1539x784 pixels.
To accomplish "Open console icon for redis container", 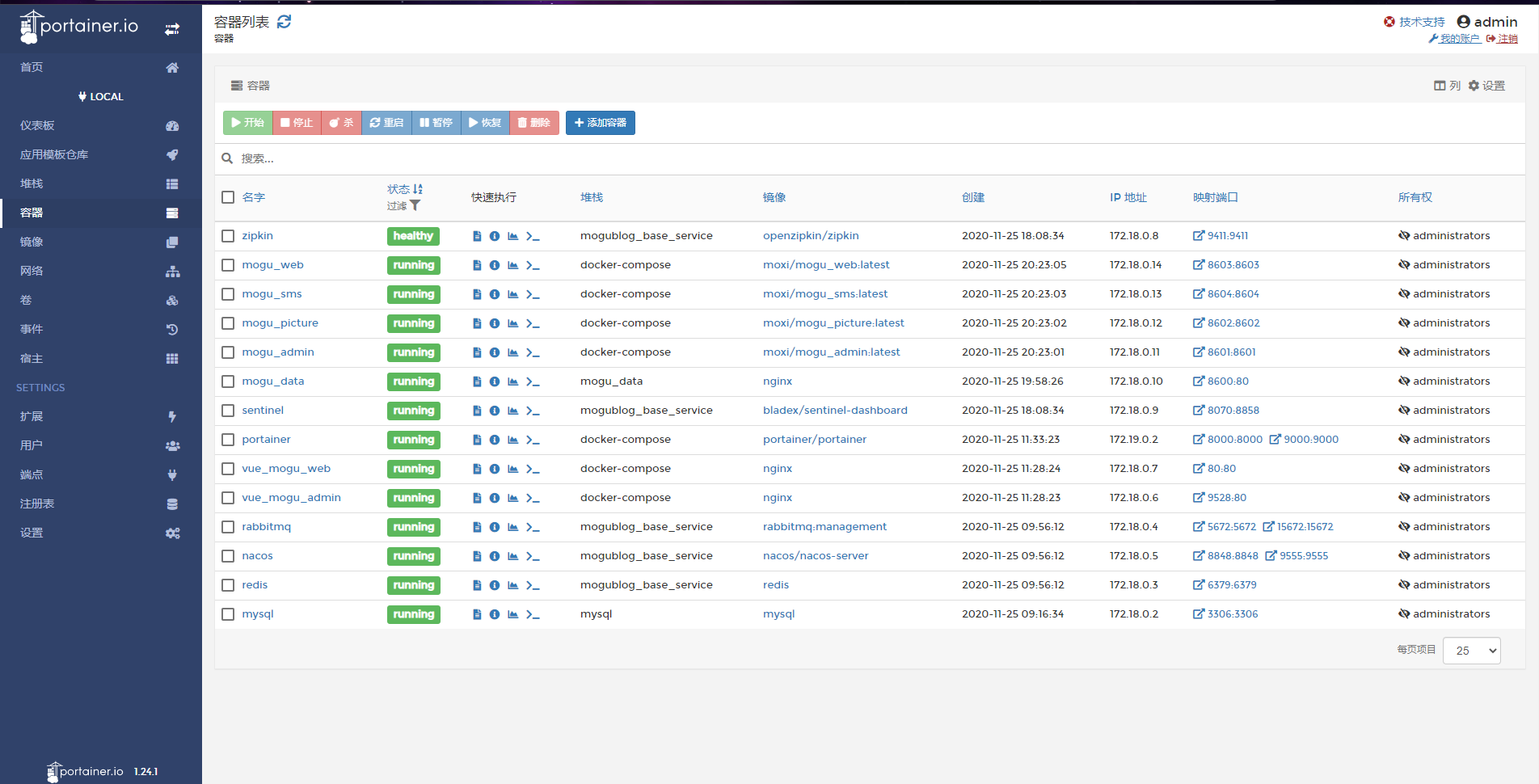I will click(x=533, y=585).
